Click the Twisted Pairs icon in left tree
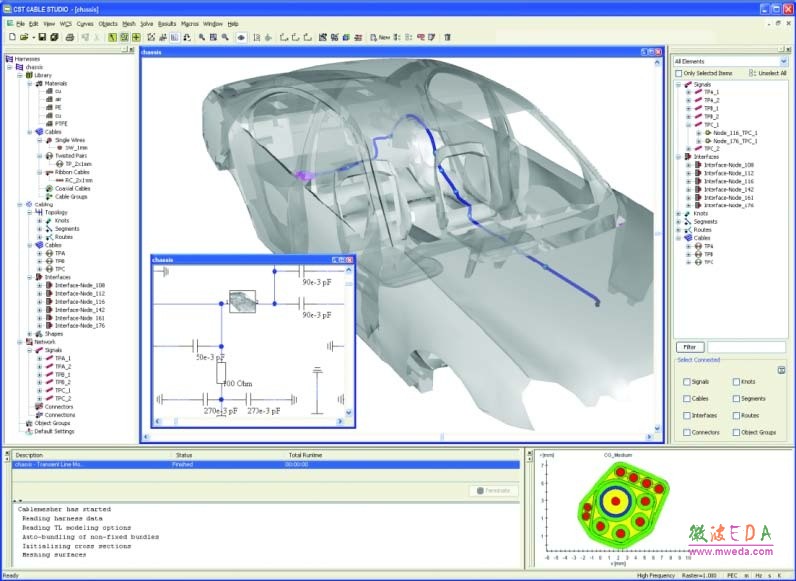Image resolution: width=796 pixels, height=581 pixels. point(49,156)
